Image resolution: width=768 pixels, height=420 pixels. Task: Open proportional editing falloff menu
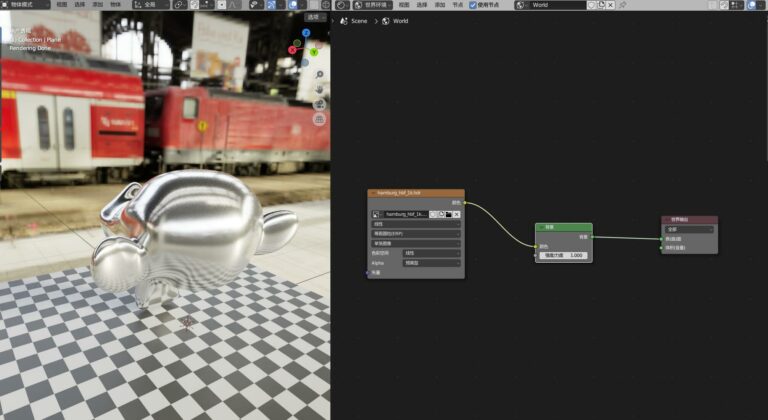(x=233, y=5)
